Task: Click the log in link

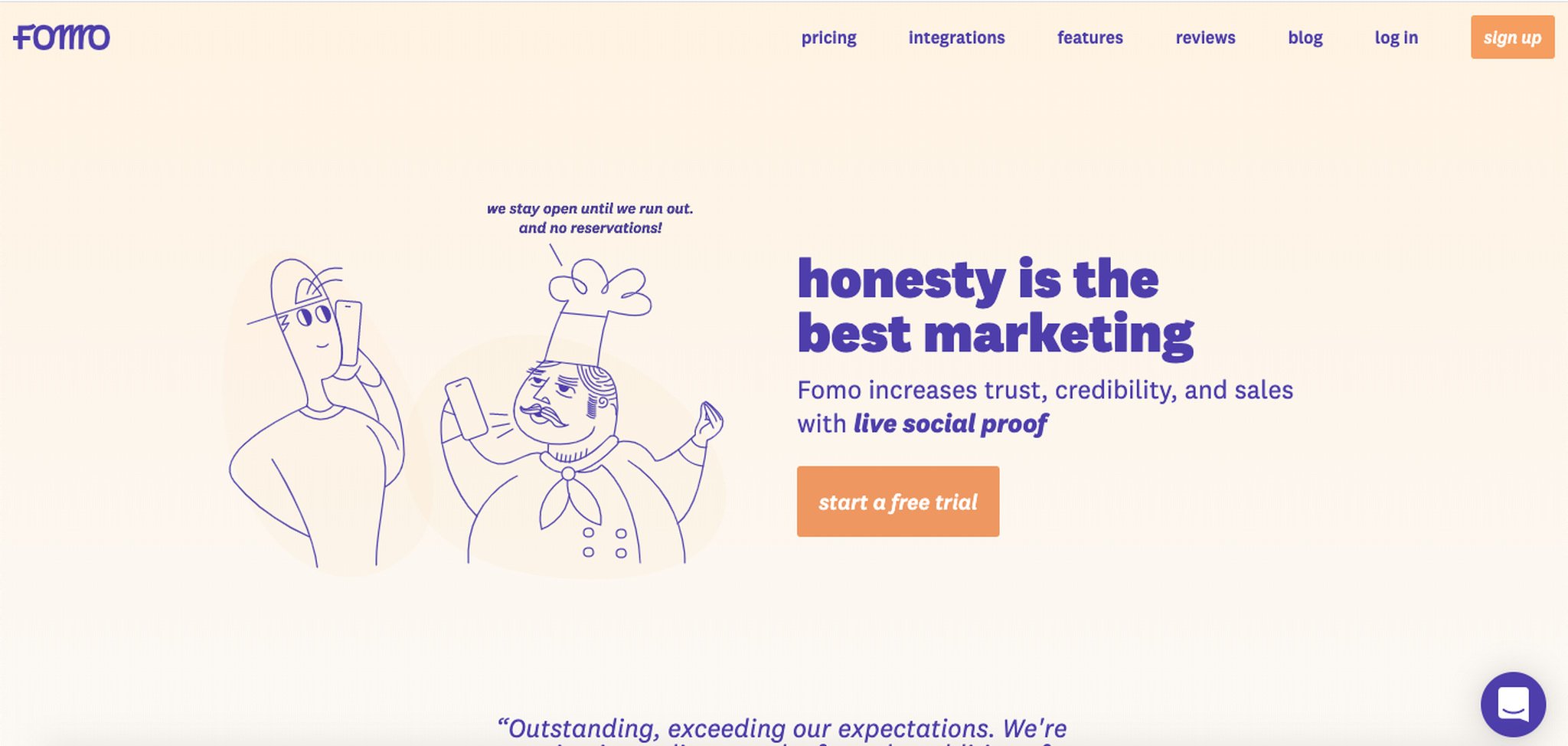Action: tap(1396, 38)
